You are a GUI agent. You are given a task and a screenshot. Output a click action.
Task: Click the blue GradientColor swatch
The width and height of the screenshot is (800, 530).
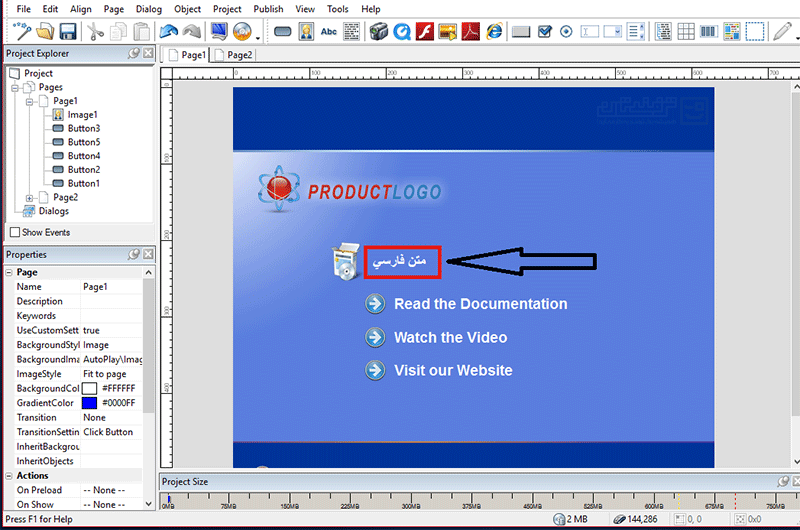(x=89, y=402)
